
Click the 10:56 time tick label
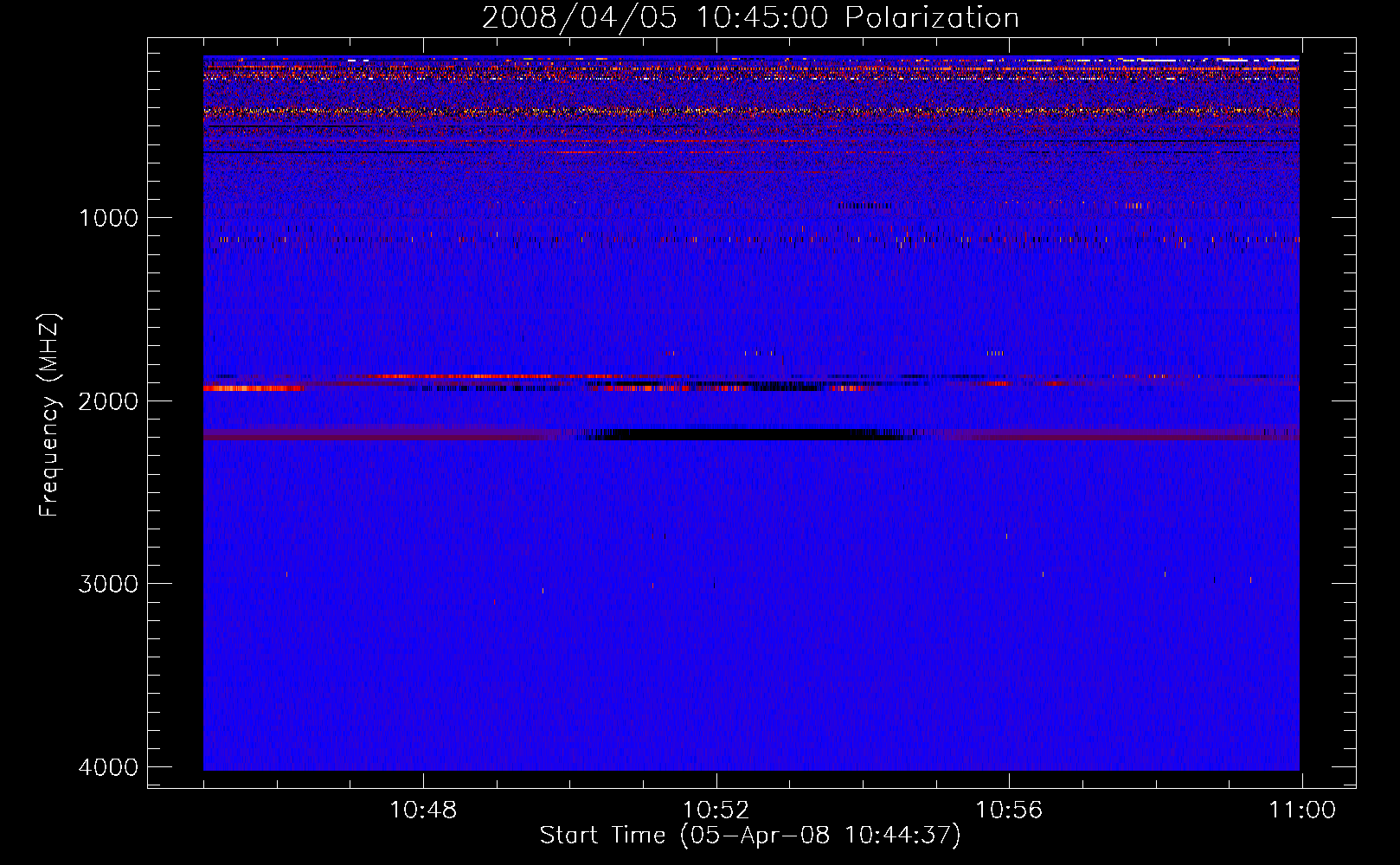[x=1009, y=811]
